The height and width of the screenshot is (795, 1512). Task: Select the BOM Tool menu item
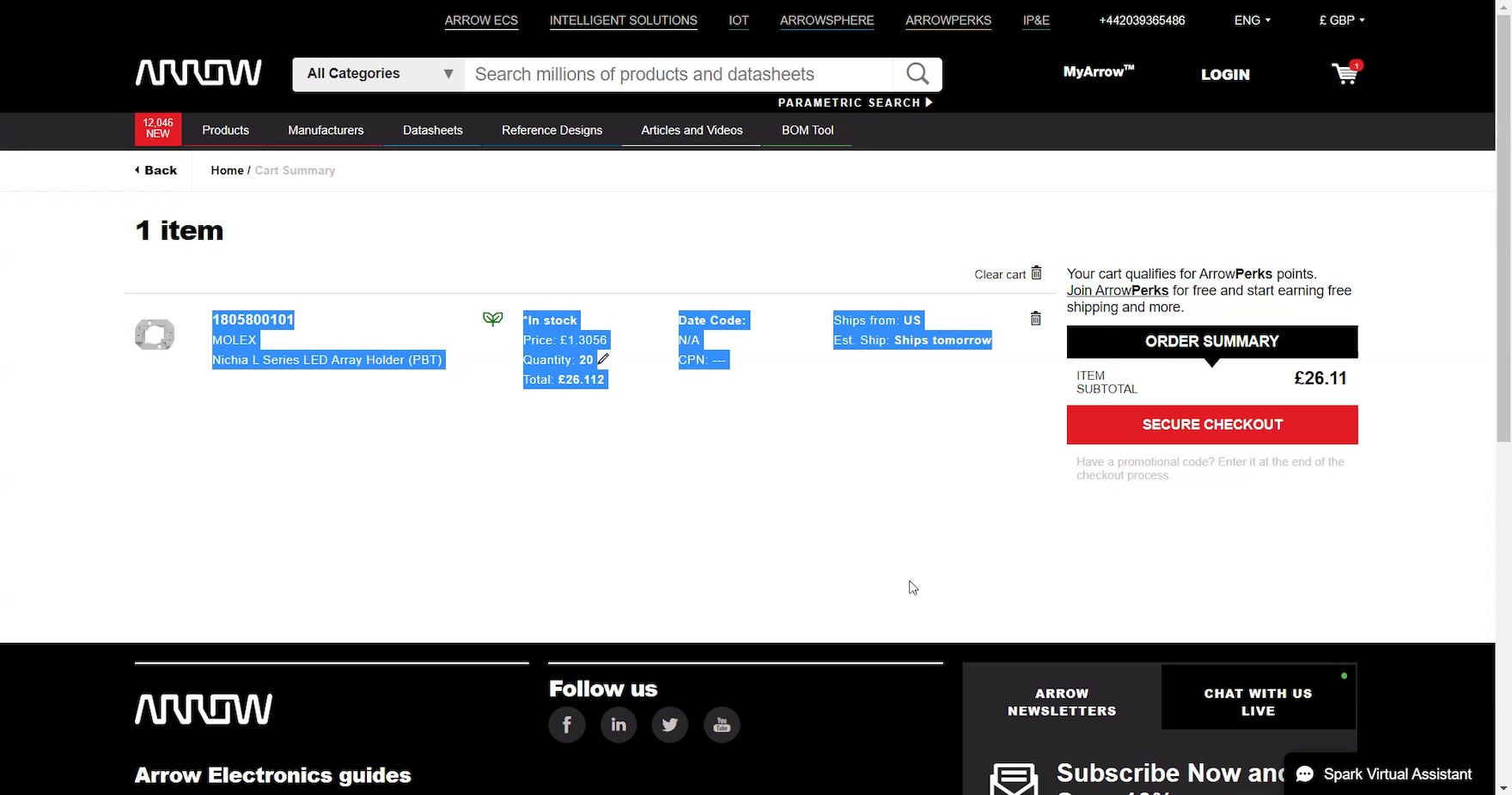(807, 131)
